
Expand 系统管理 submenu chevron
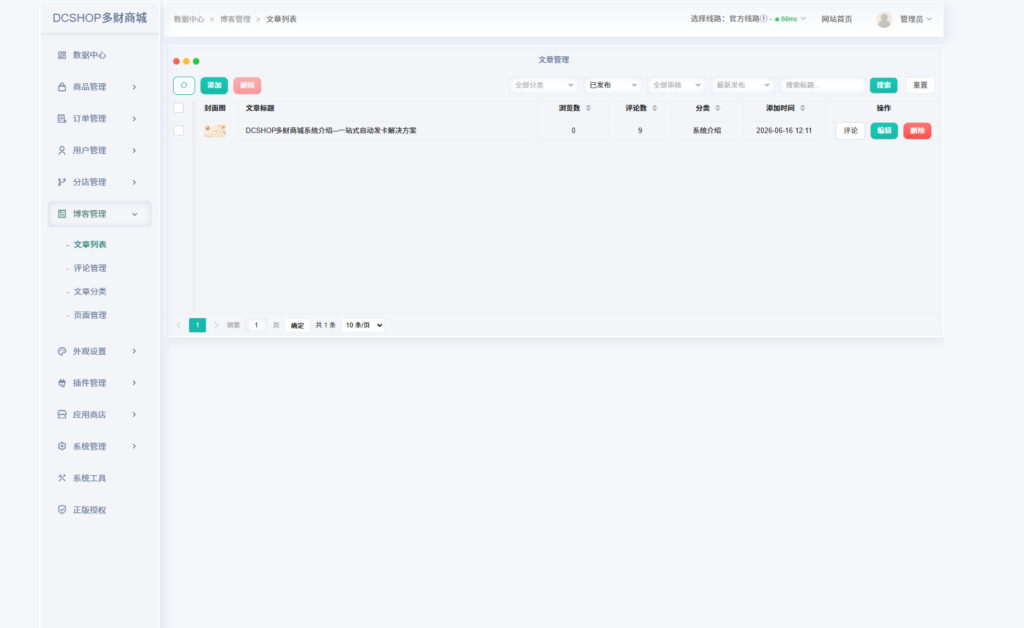pyautogui.click(x=135, y=447)
